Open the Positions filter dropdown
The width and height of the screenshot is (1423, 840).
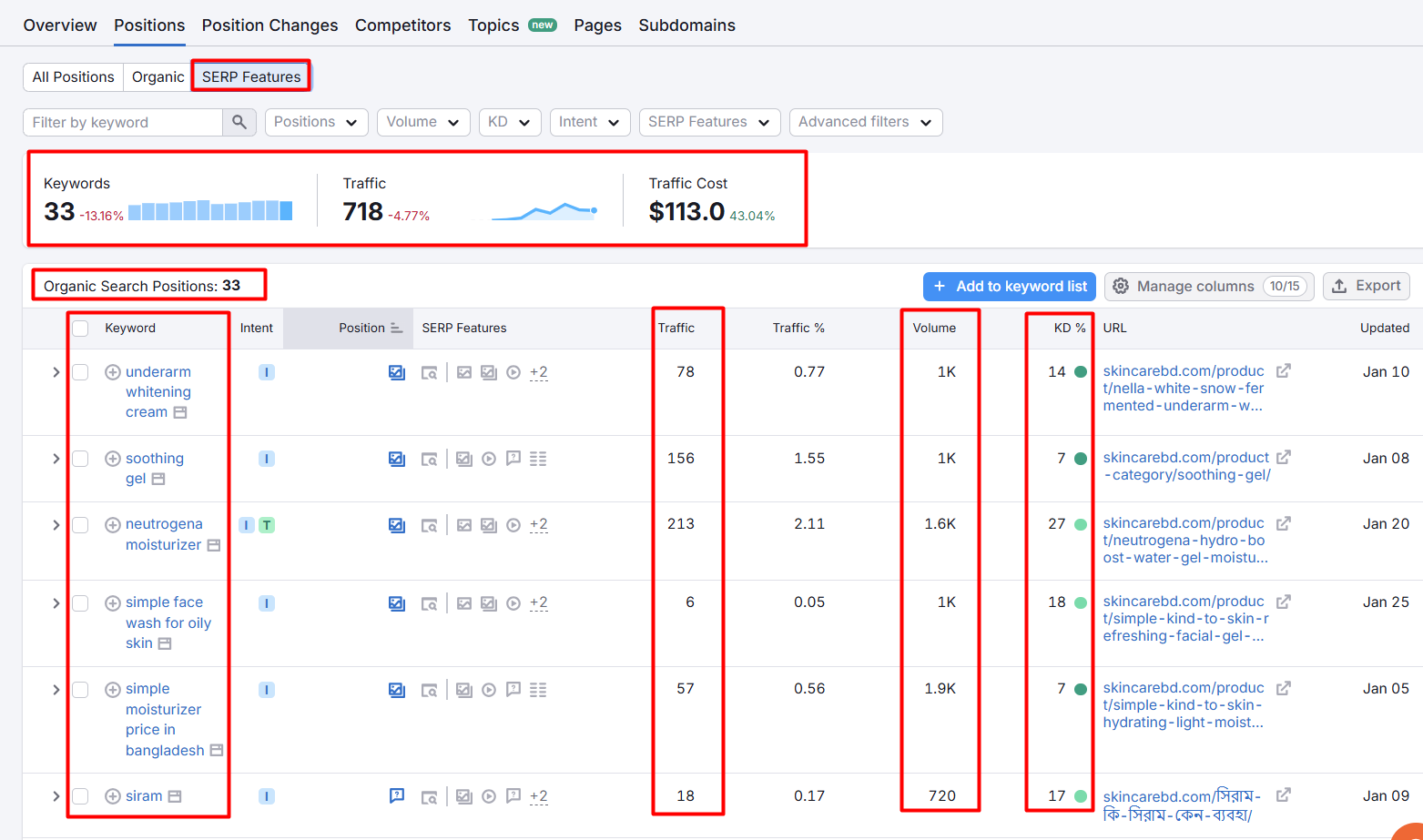click(316, 122)
